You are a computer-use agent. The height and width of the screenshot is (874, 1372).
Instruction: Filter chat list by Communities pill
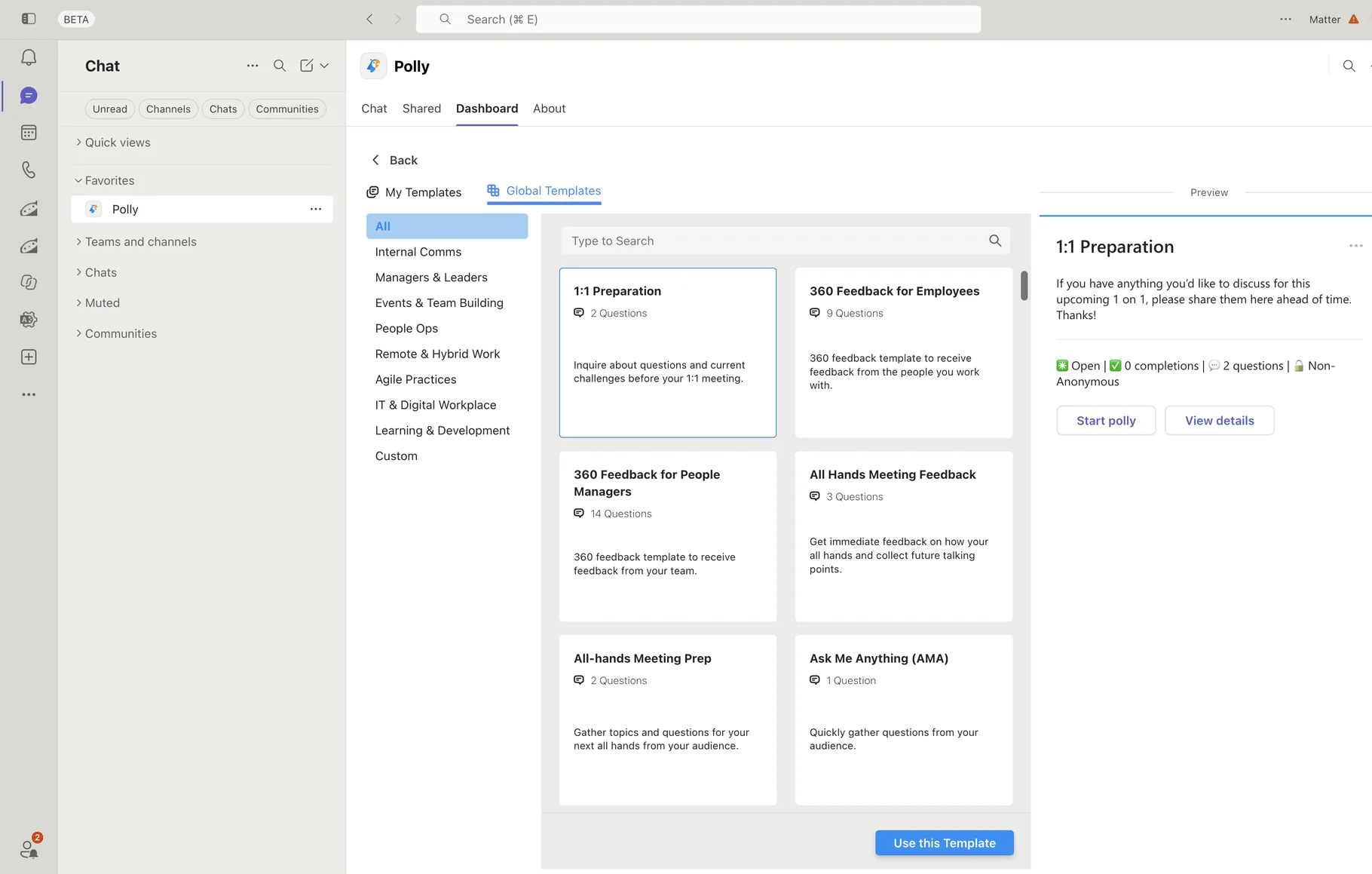[x=287, y=109]
